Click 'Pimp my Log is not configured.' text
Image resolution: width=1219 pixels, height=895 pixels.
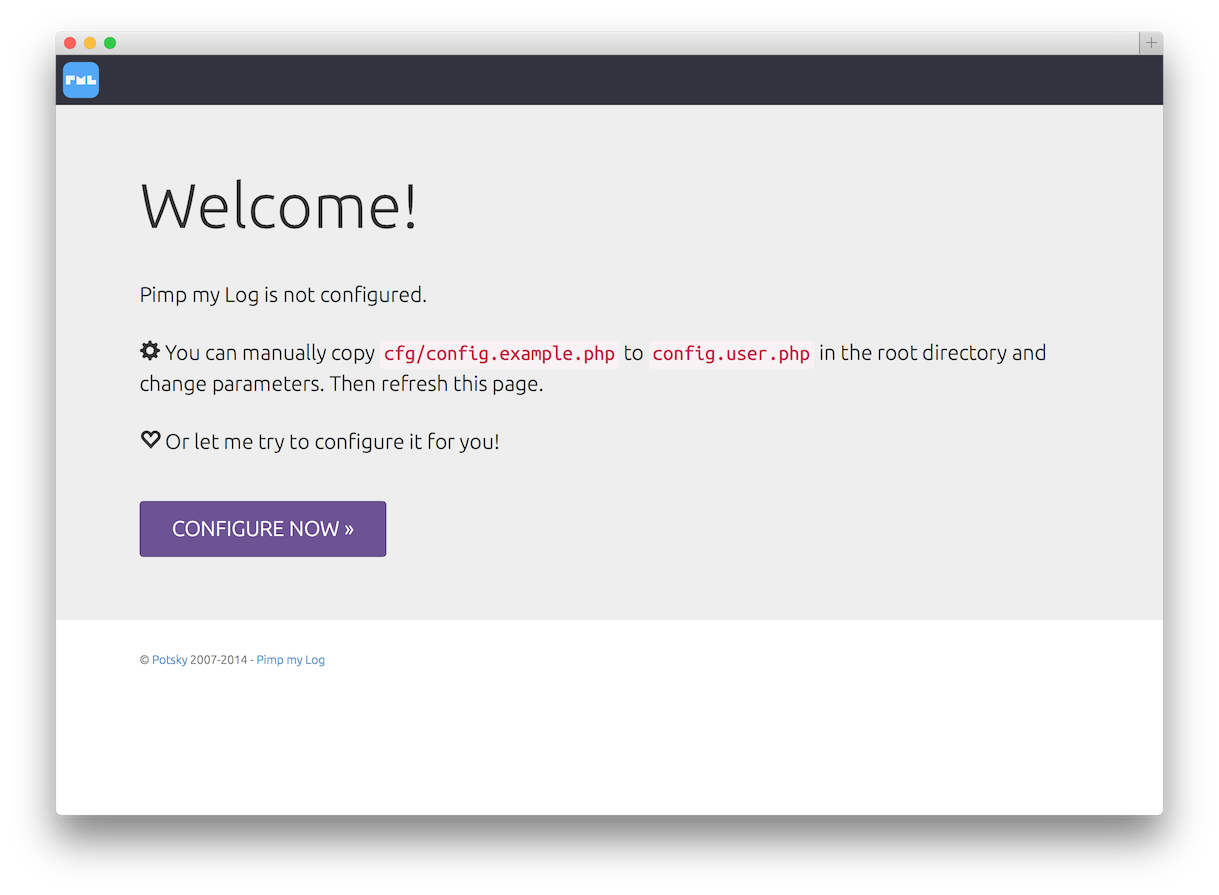tap(283, 296)
